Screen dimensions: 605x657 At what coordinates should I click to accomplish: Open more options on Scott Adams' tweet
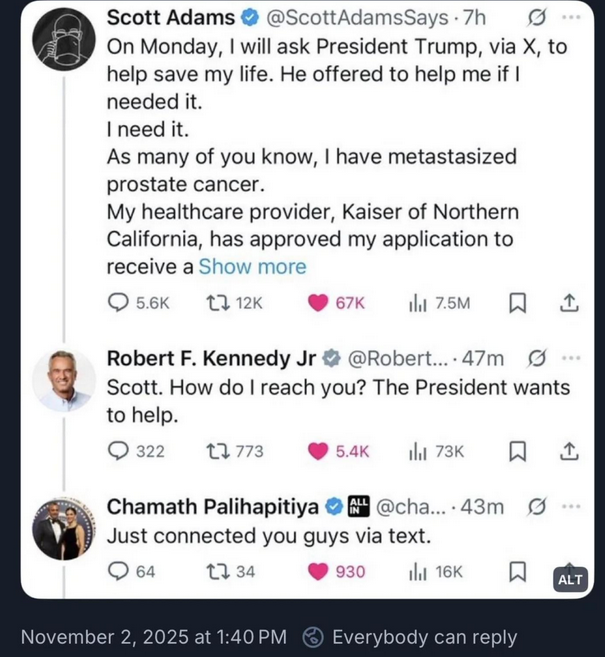(x=571, y=18)
